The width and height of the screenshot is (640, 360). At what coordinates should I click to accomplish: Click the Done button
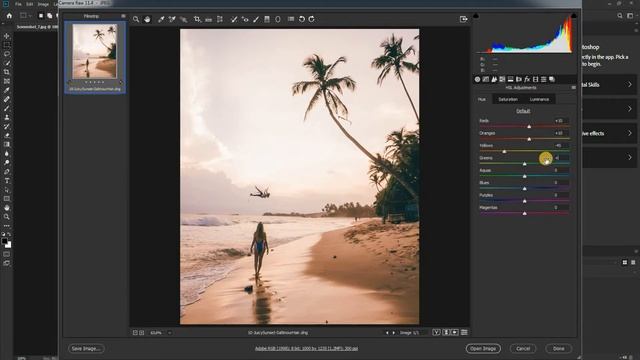(558, 349)
